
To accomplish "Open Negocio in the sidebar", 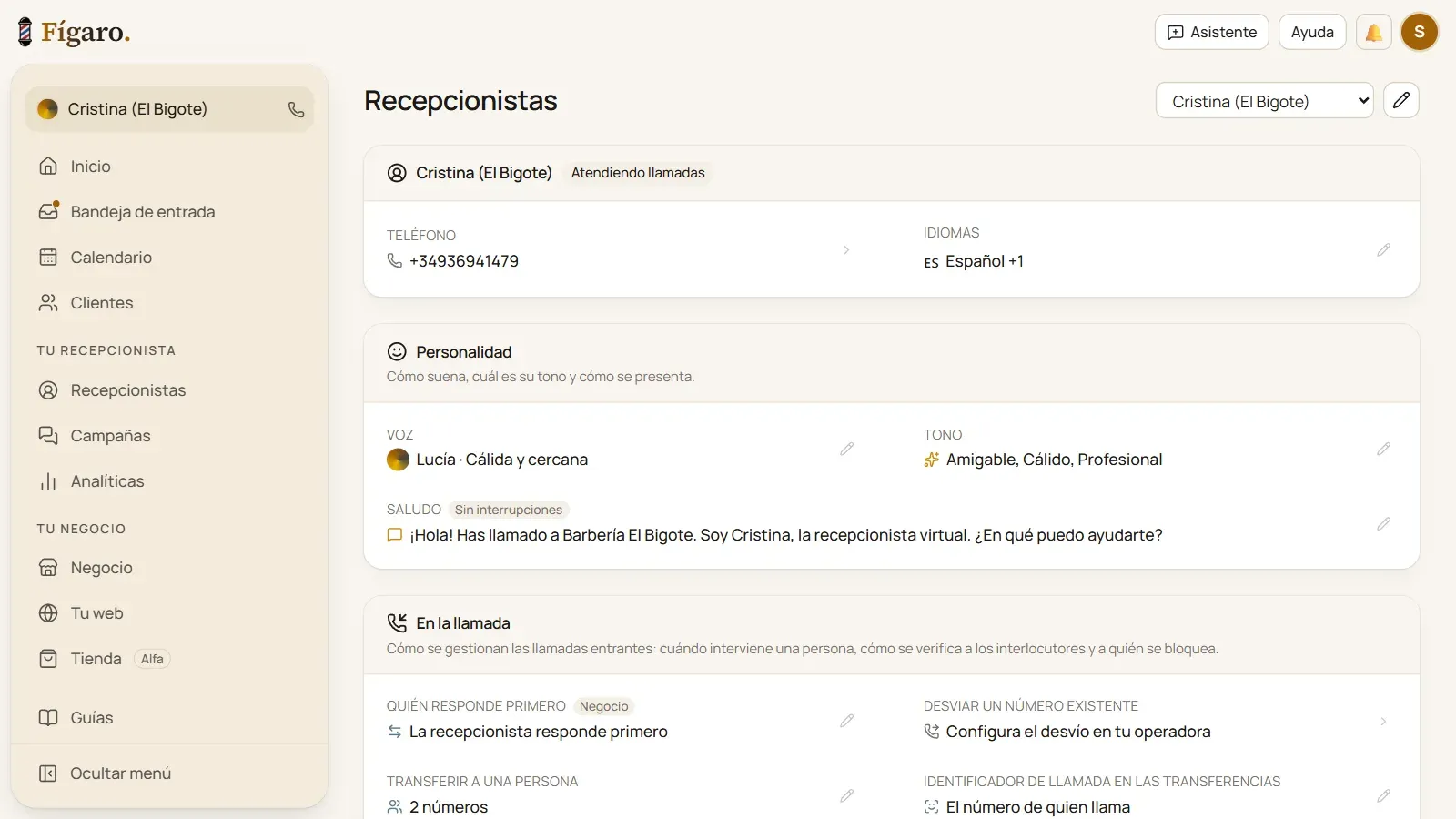I will pyautogui.click(x=169, y=568).
